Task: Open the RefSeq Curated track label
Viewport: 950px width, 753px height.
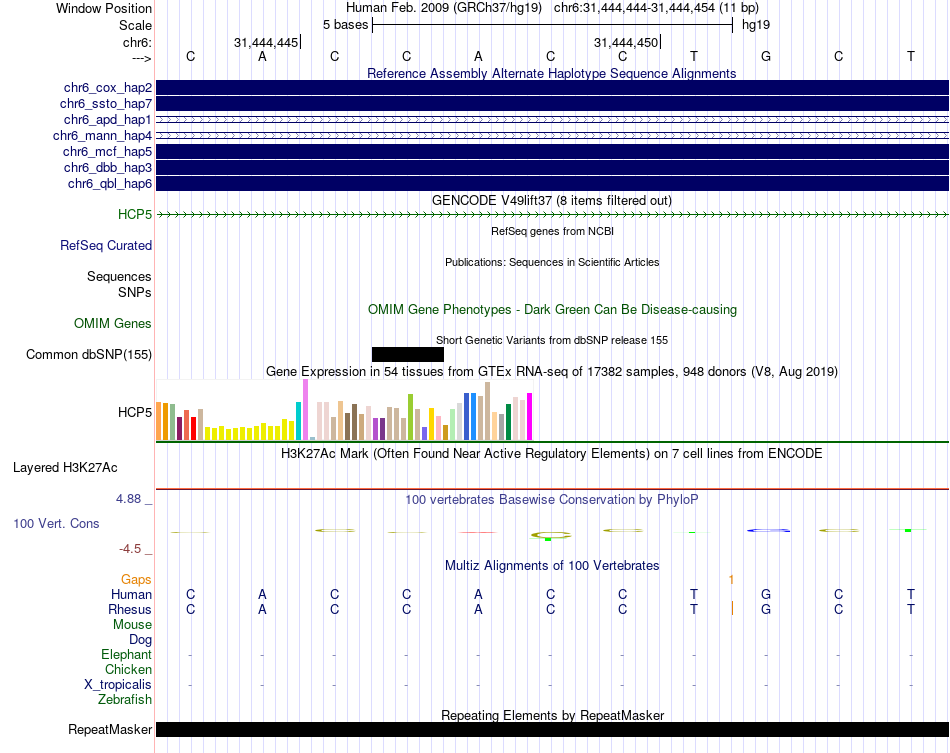Action: pyautogui.click(x=106, y=245)
